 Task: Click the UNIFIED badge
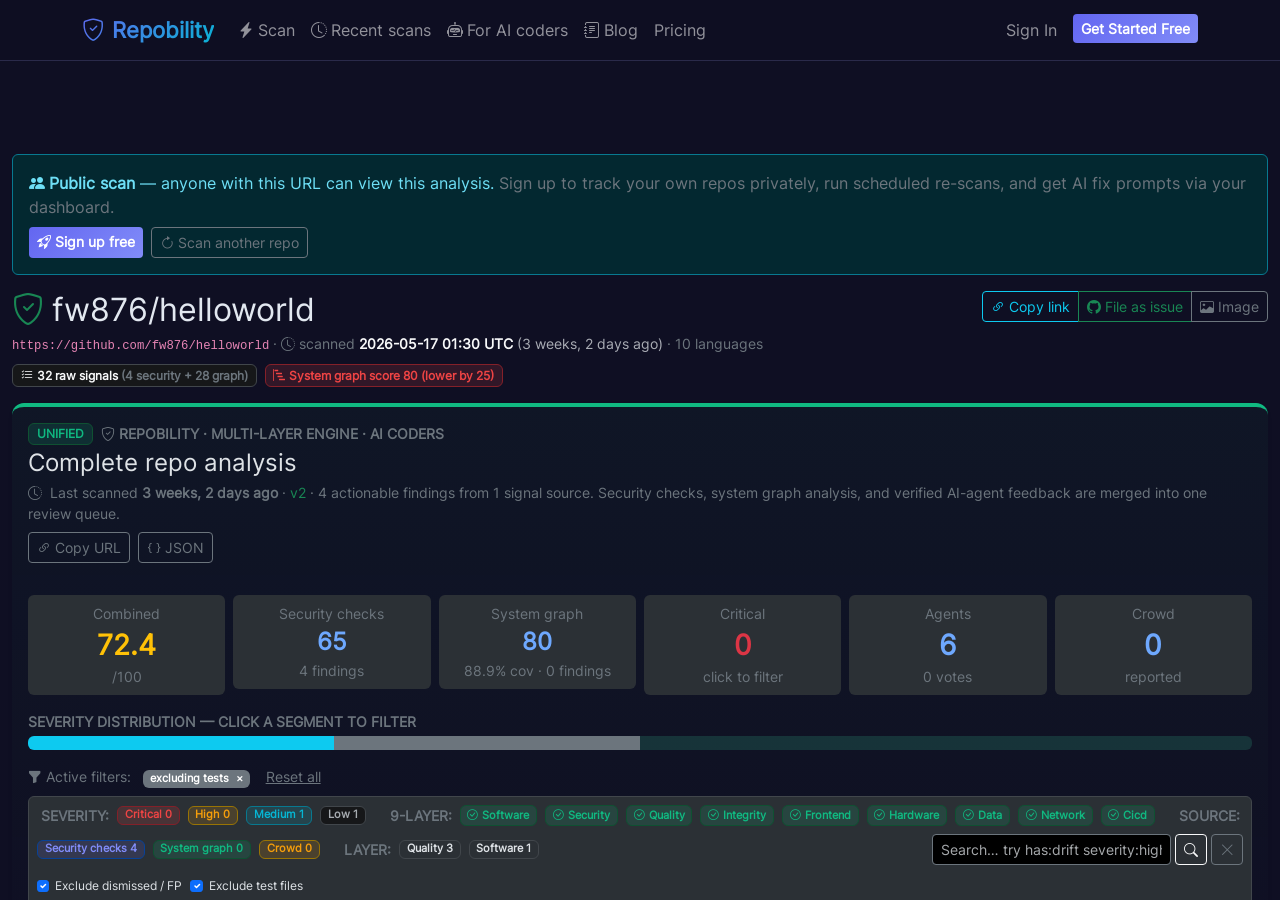(x=60, y=434)
